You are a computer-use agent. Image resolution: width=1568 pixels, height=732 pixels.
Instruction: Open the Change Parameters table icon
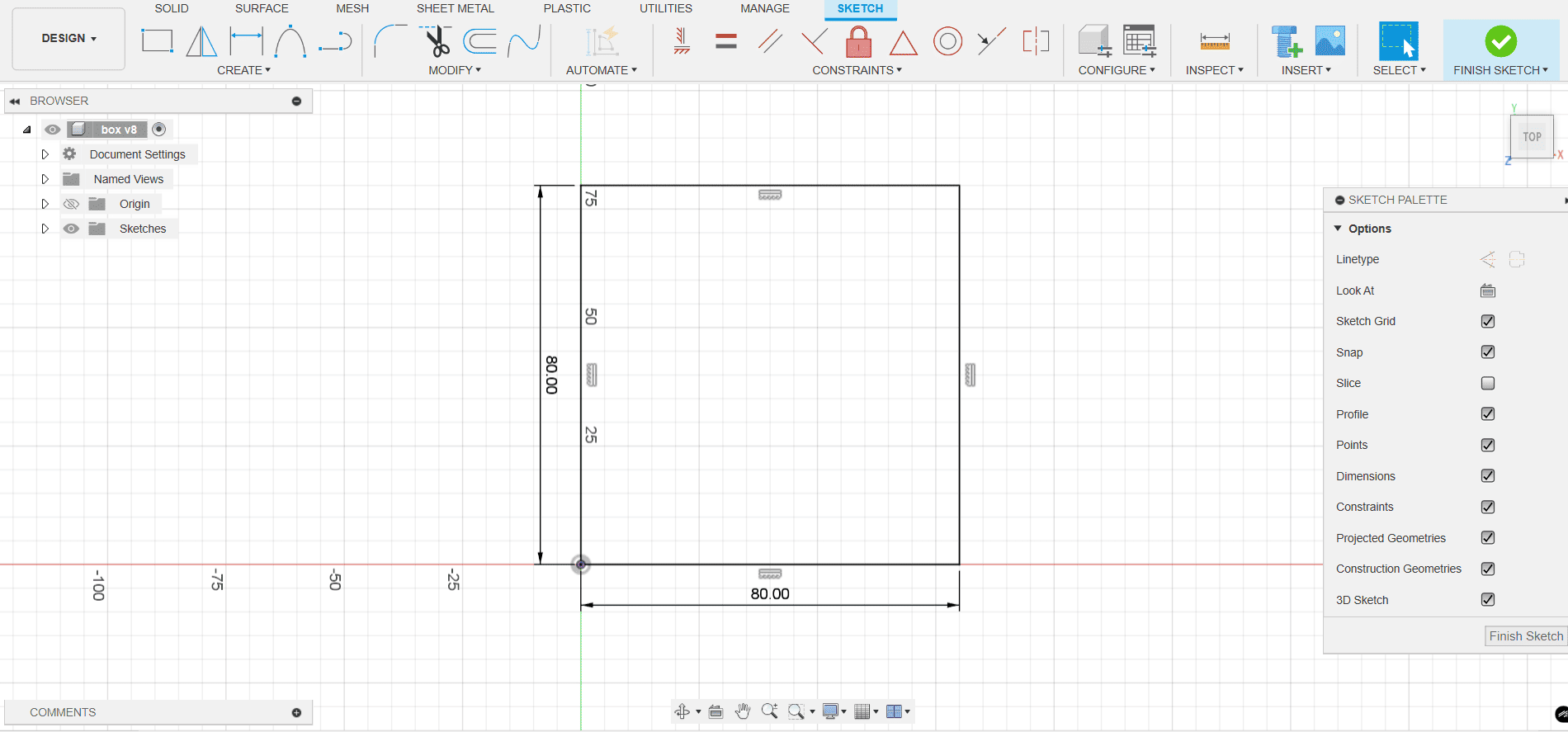pyautogui.click(x=1139, y=40)
